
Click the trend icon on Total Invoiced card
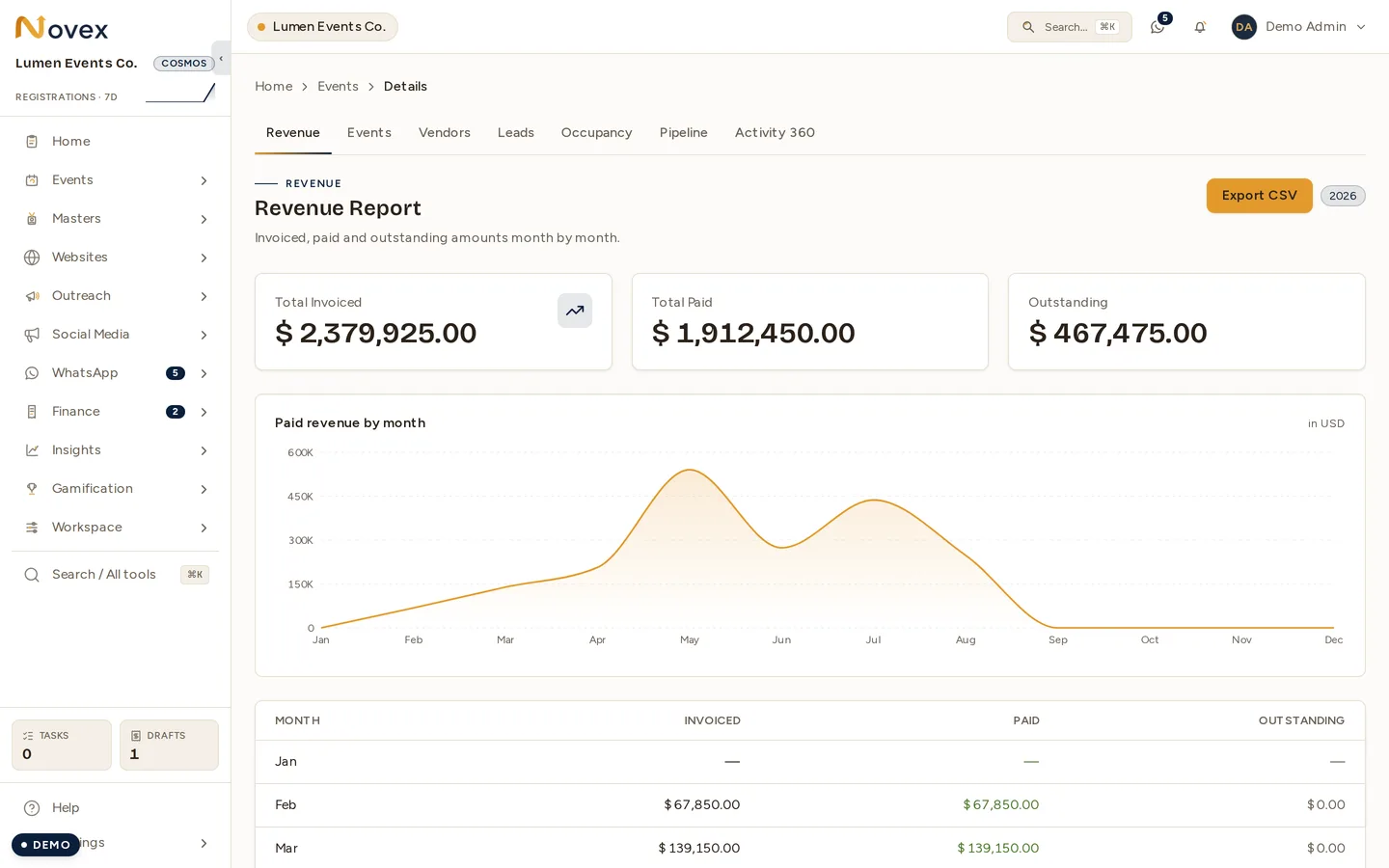tap(575, 311)
